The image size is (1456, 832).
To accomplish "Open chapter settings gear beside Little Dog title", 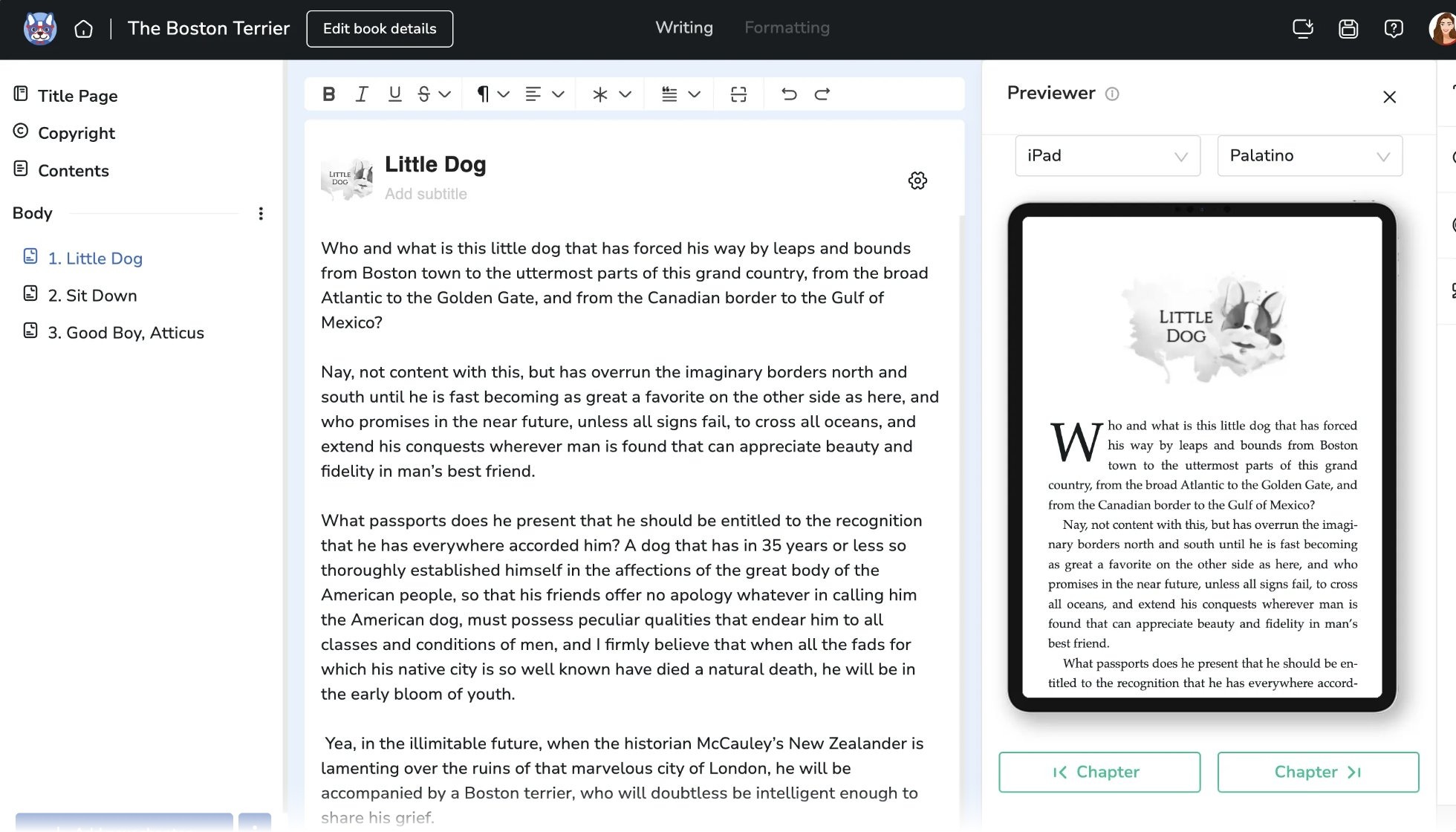I will coord(917,181).
